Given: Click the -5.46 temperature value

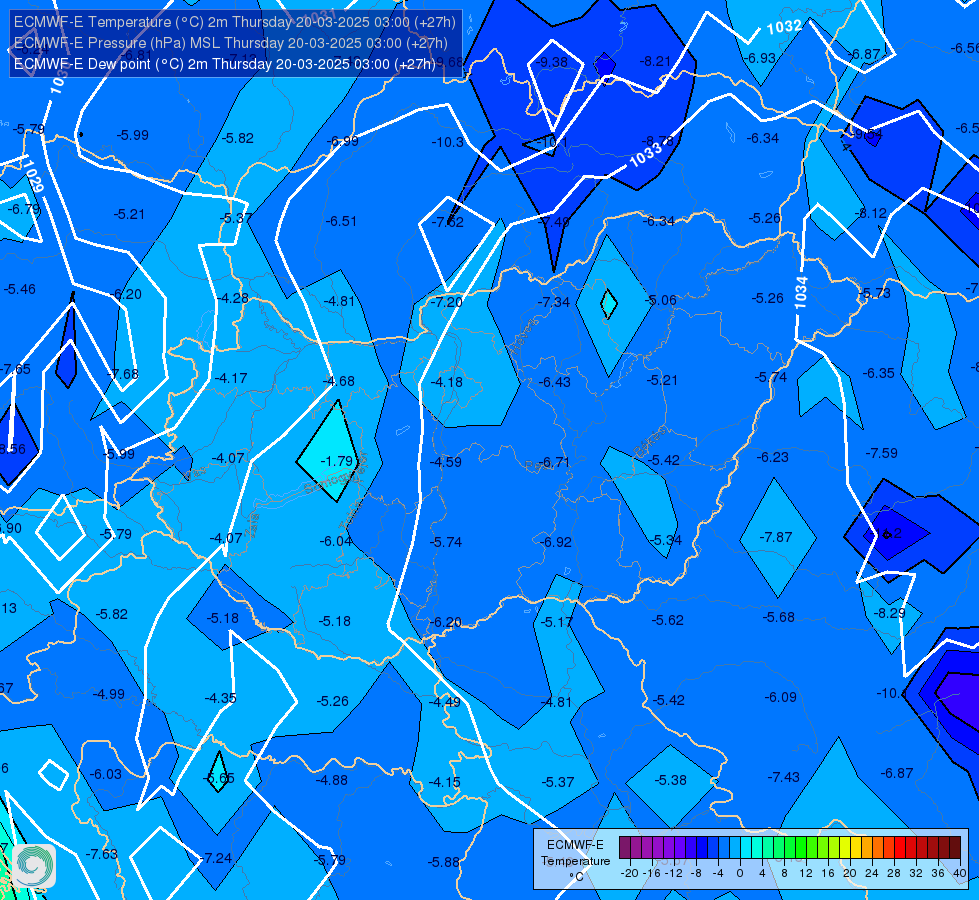Looking at the screenshot, I should tap(19, 289).
